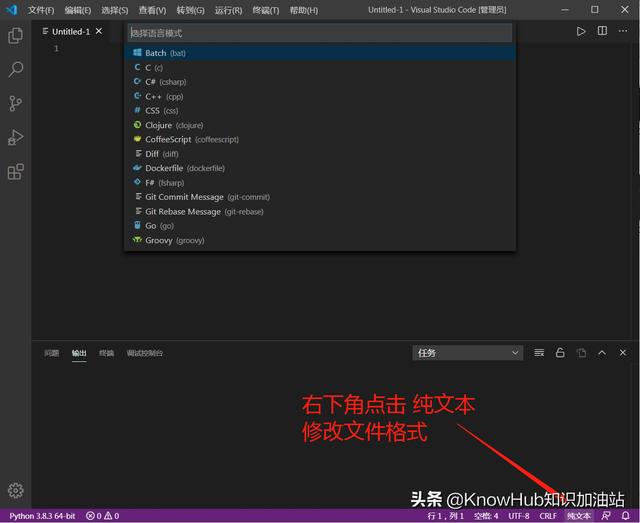This screenshot has height=523, width=640.
Task: Select C# (csharp) language mode
Action: click(320, 82)
